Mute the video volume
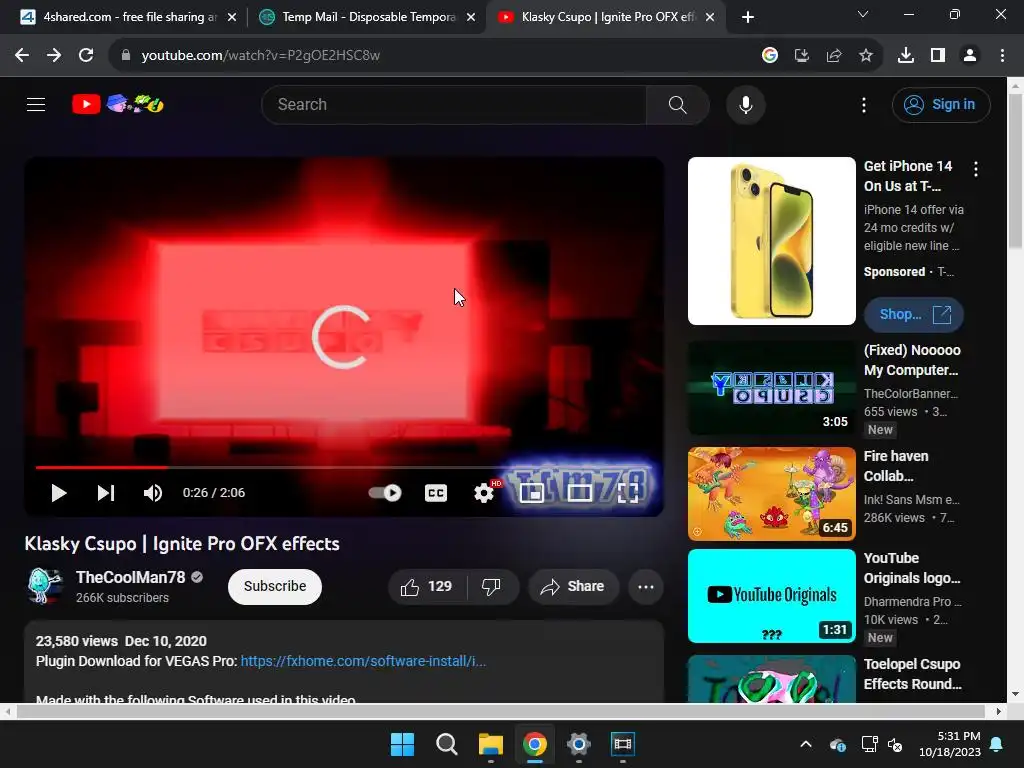 click(x=153, y=493)
